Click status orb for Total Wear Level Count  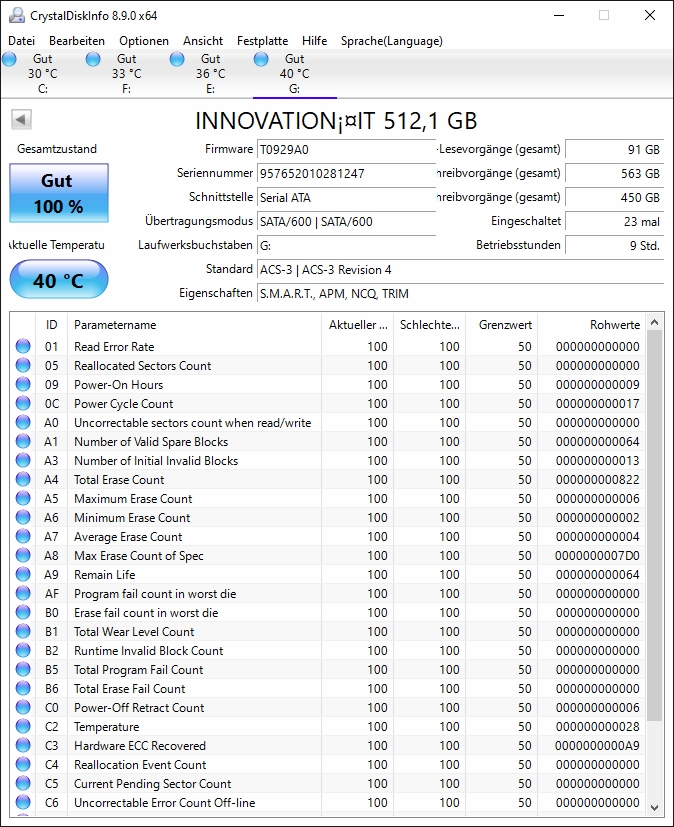coord(23,631)
